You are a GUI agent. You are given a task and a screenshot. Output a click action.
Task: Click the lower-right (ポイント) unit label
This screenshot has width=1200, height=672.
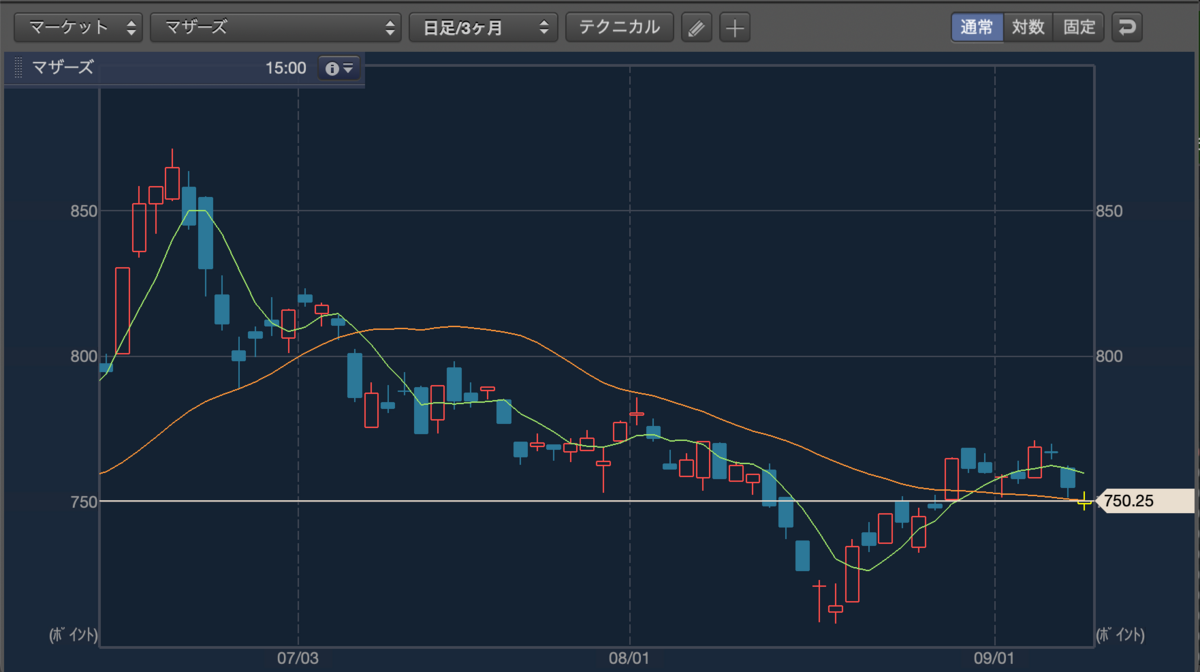[1121, 635]
